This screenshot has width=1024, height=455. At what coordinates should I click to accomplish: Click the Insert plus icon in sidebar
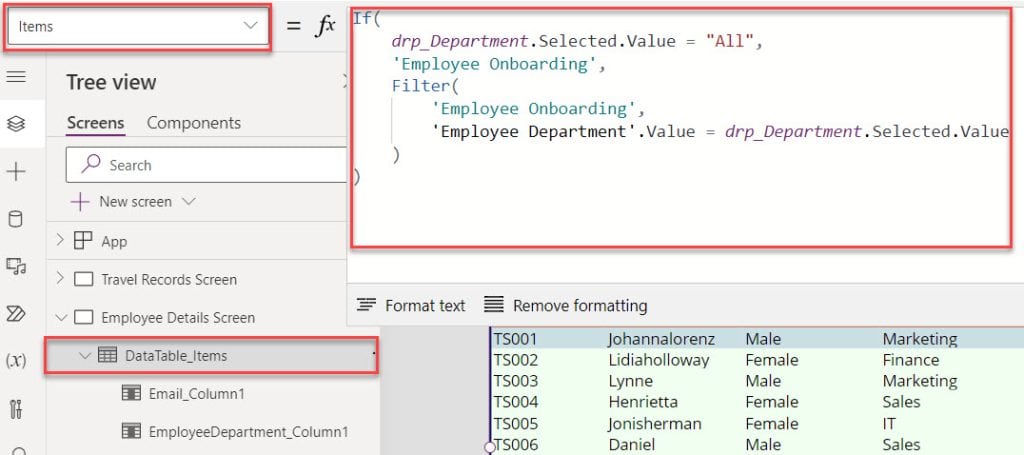pos(16,172)
